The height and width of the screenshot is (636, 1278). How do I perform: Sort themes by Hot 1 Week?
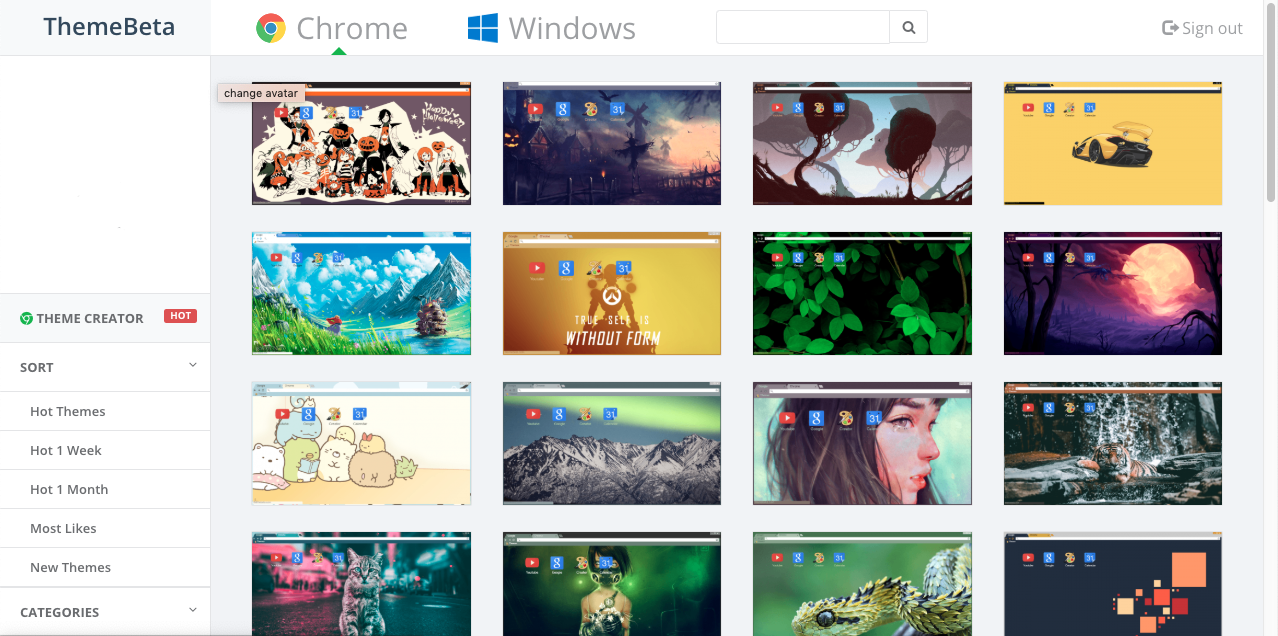[x=66, y=450]
